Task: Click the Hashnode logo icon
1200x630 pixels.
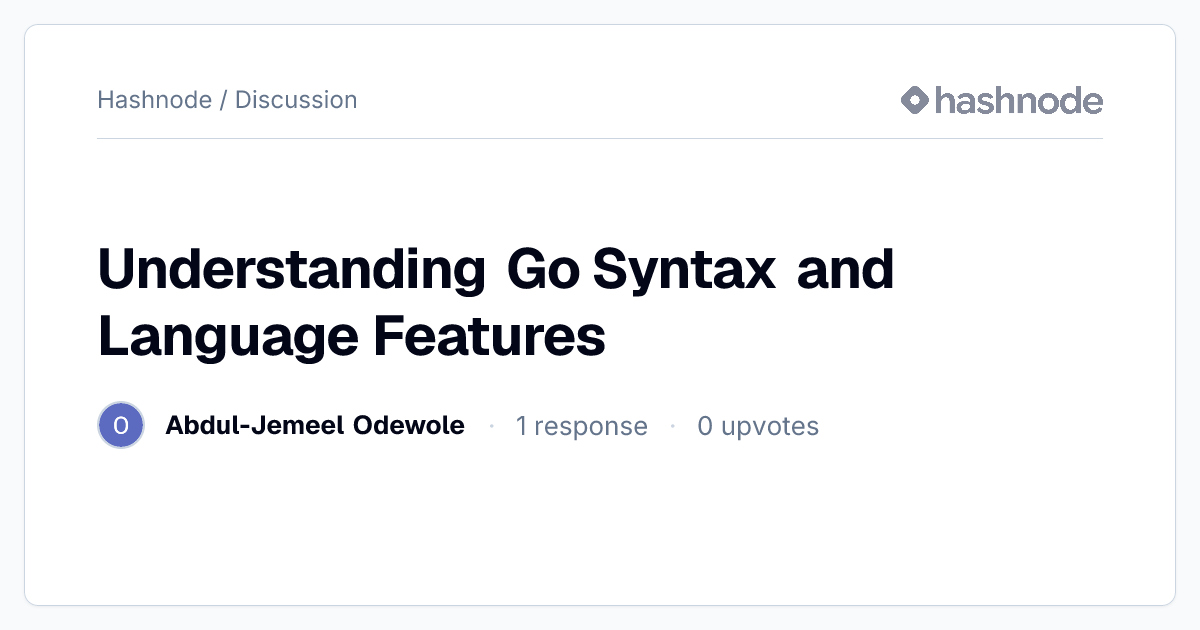Action: tap(915, 100)
